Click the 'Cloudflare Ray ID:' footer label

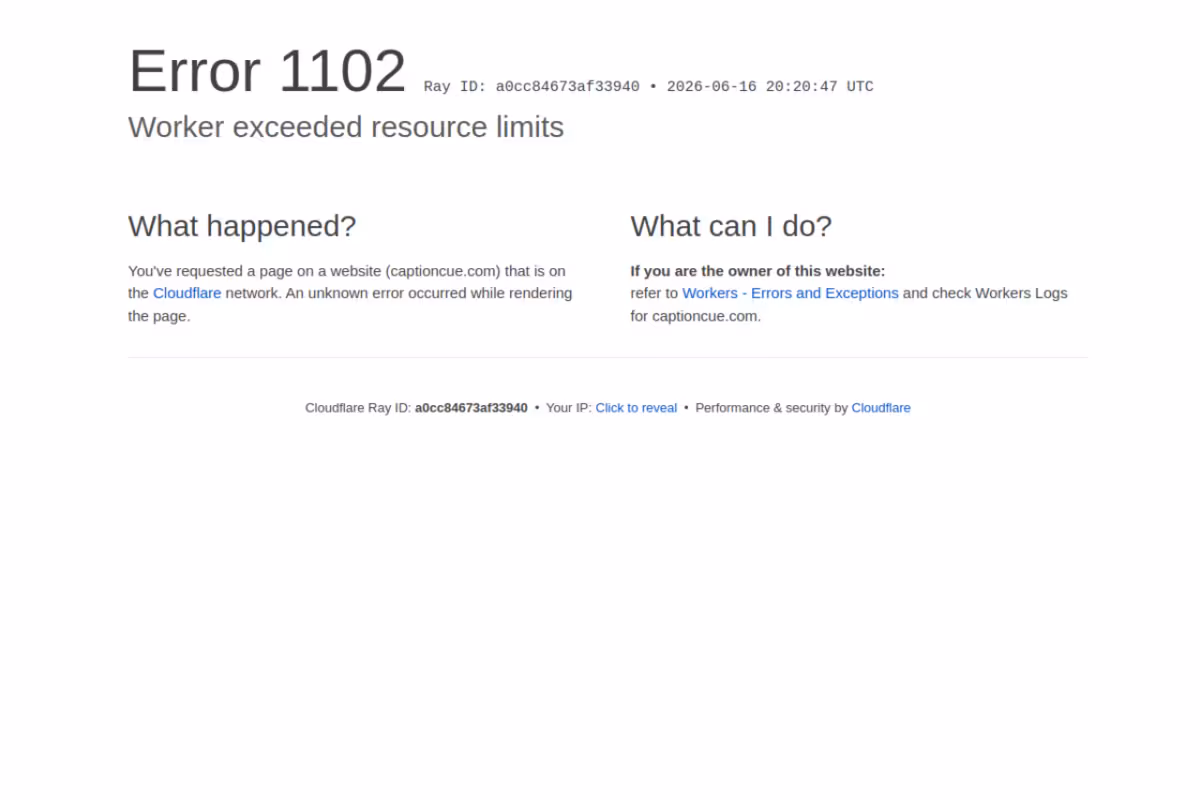[358, 408]
